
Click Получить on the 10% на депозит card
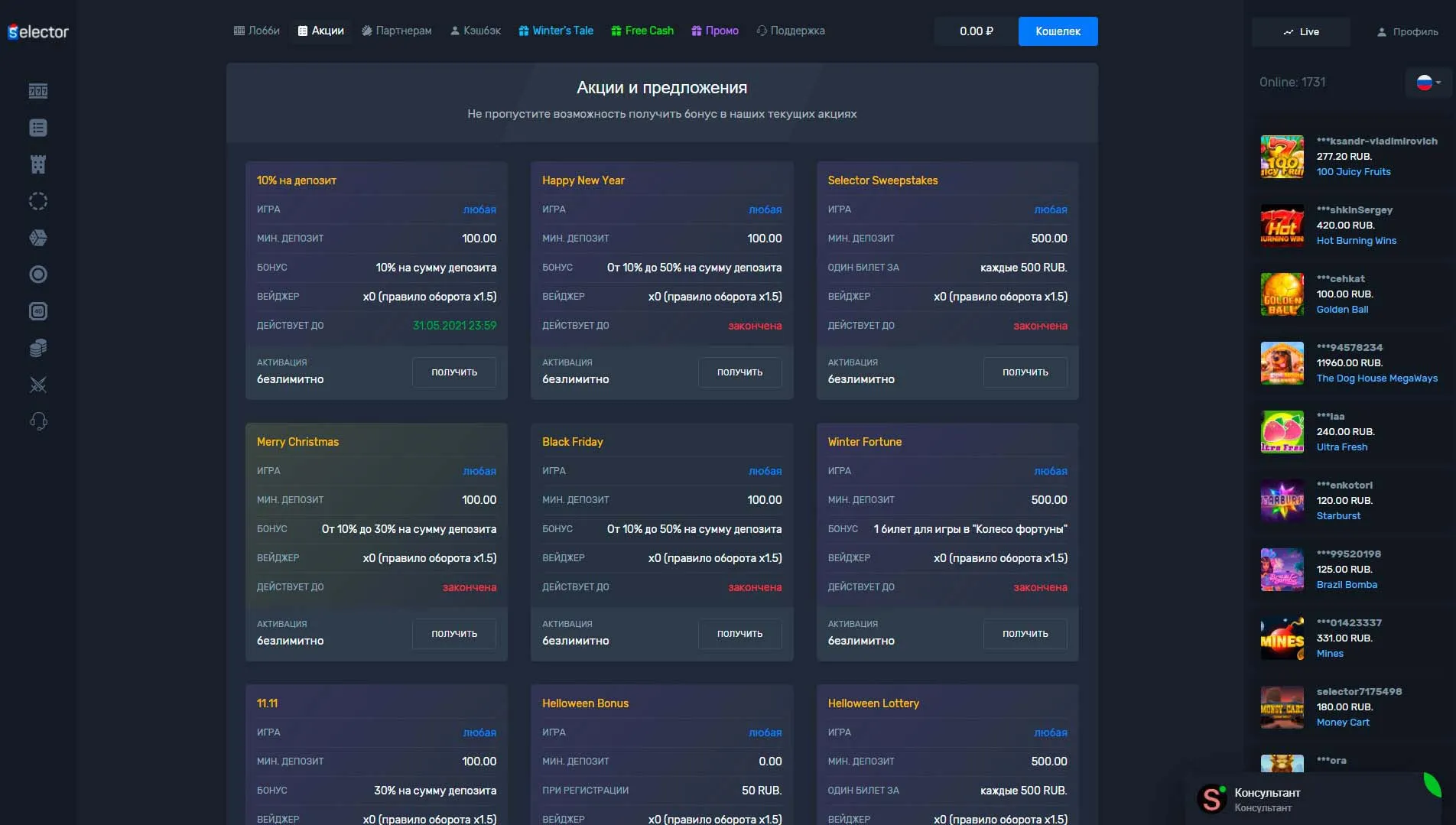point(454,372)
